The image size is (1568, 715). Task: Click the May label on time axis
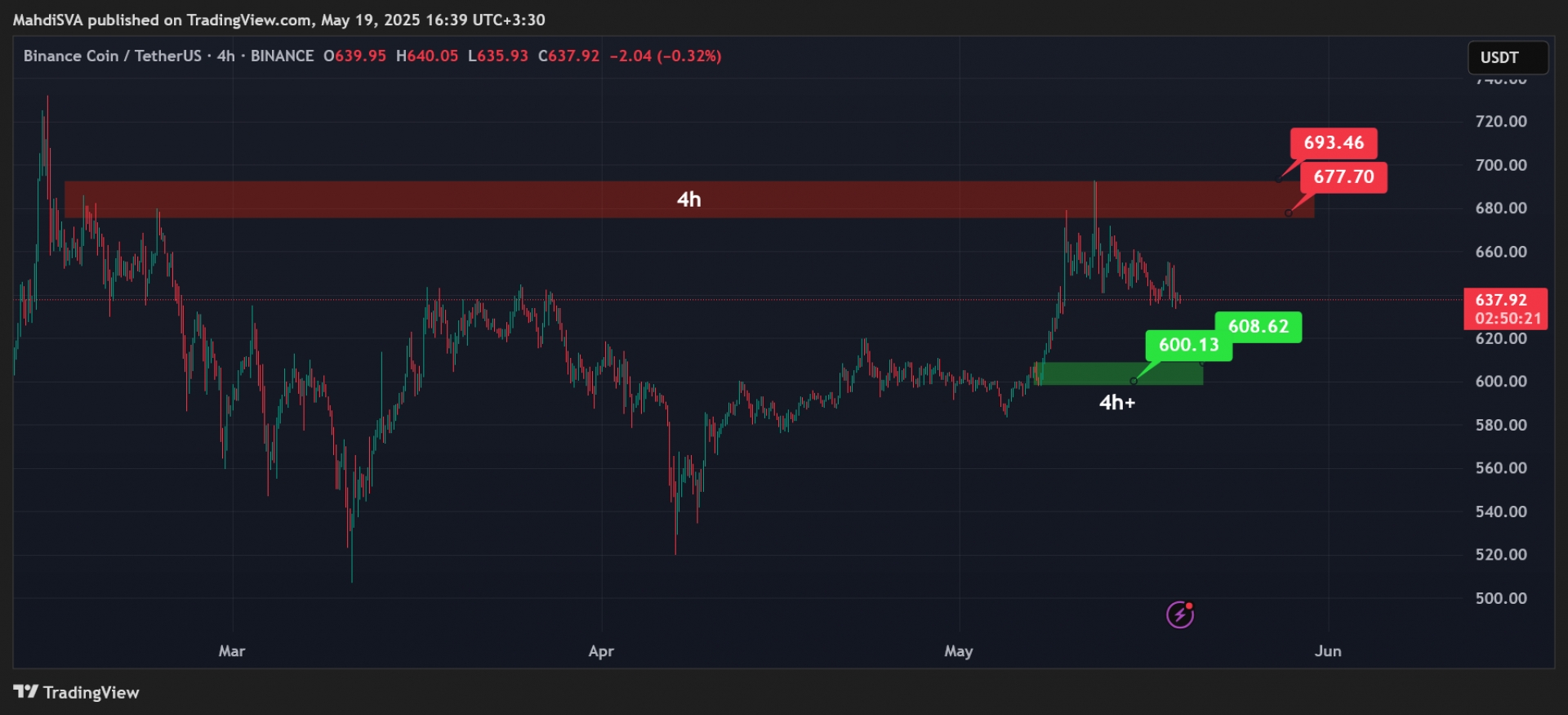959,651
